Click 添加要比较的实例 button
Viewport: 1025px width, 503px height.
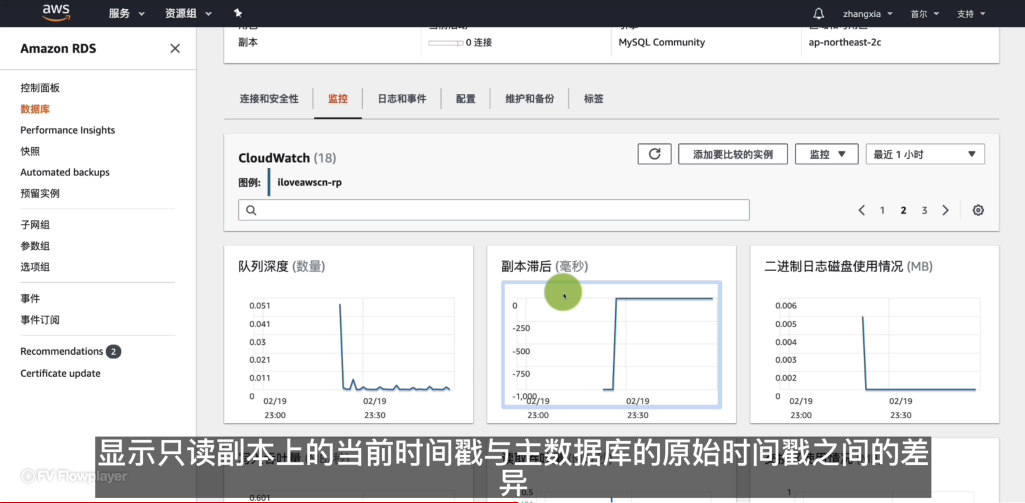(733, 154)
